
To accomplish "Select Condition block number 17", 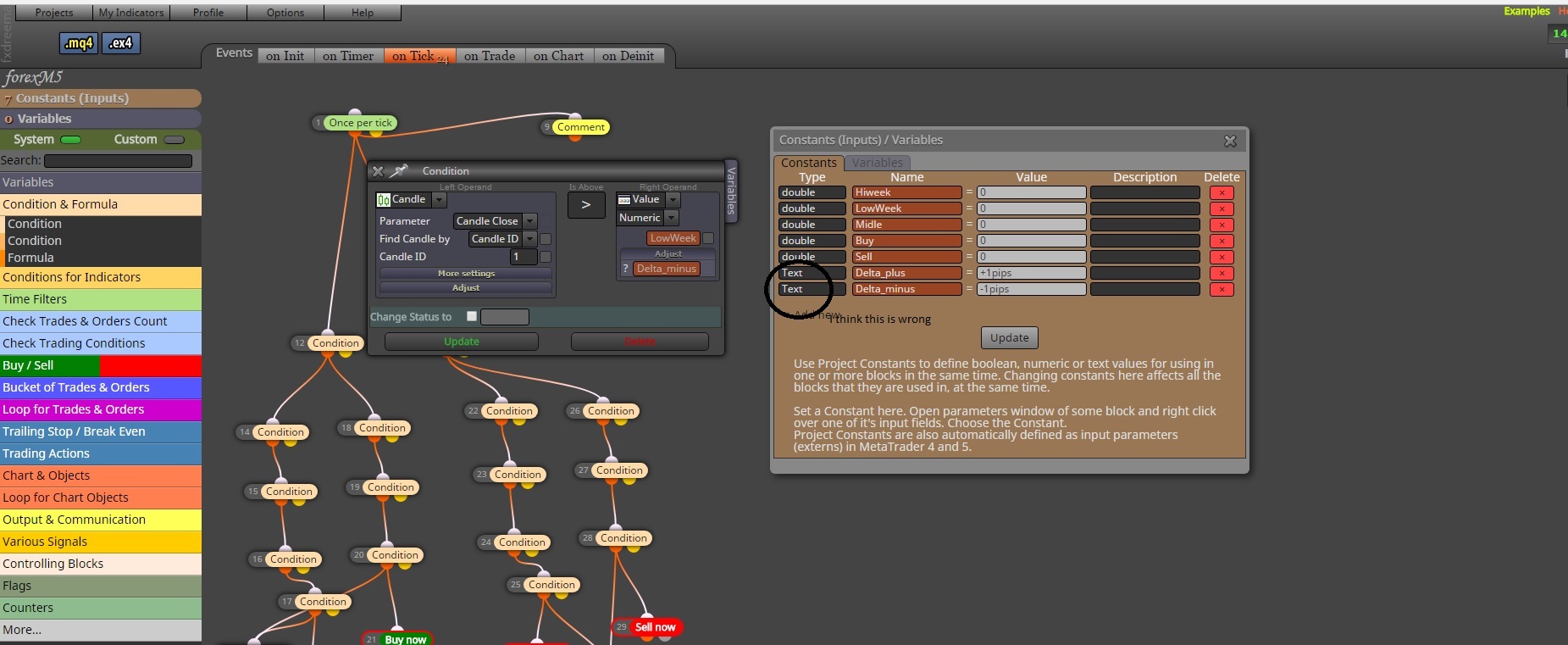I will (323, 602).
